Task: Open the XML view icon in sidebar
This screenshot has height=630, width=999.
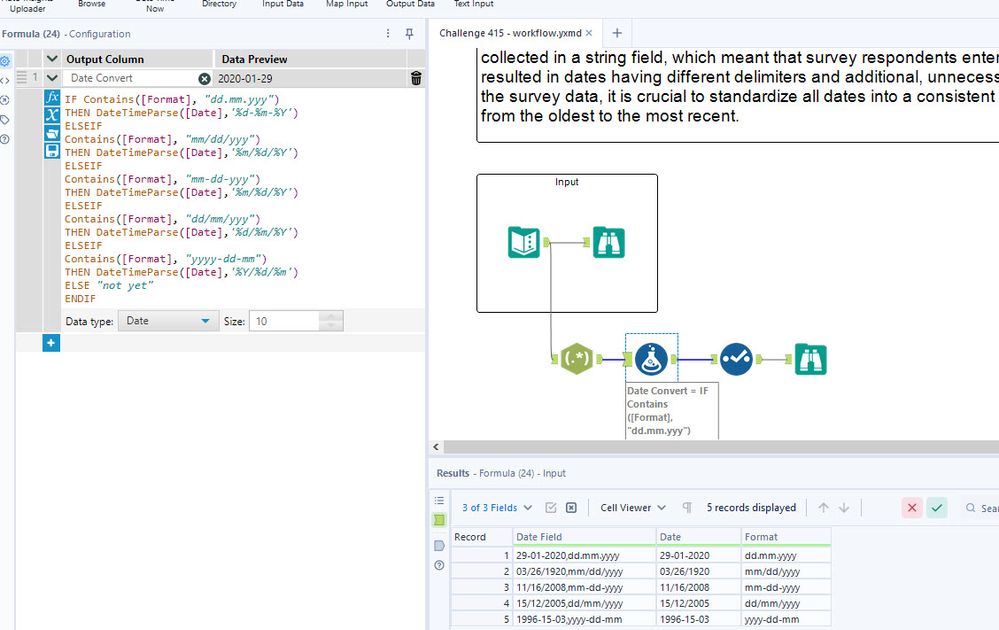Action: tap(5, 81)
